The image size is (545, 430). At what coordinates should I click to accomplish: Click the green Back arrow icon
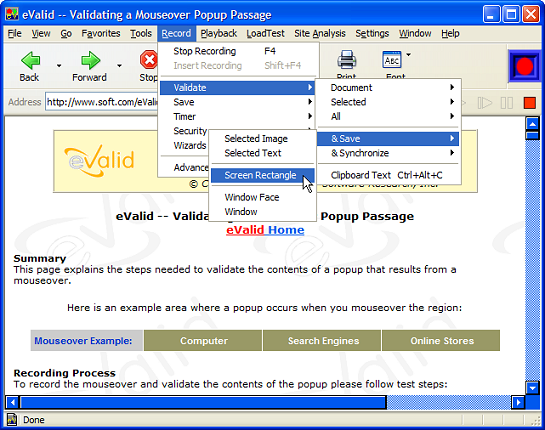click(30, 60)
